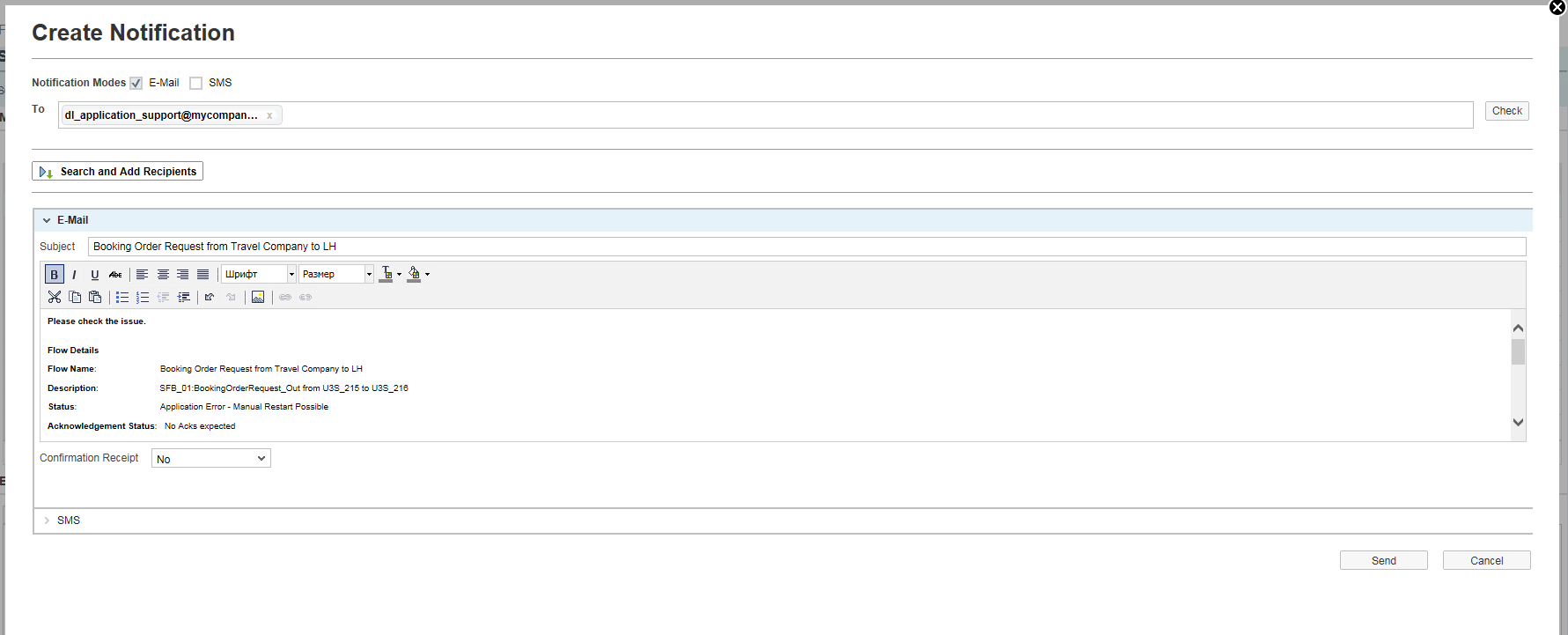Center-align the email body text
This screenshot has height=635, width=1568.
coord(163,275)
